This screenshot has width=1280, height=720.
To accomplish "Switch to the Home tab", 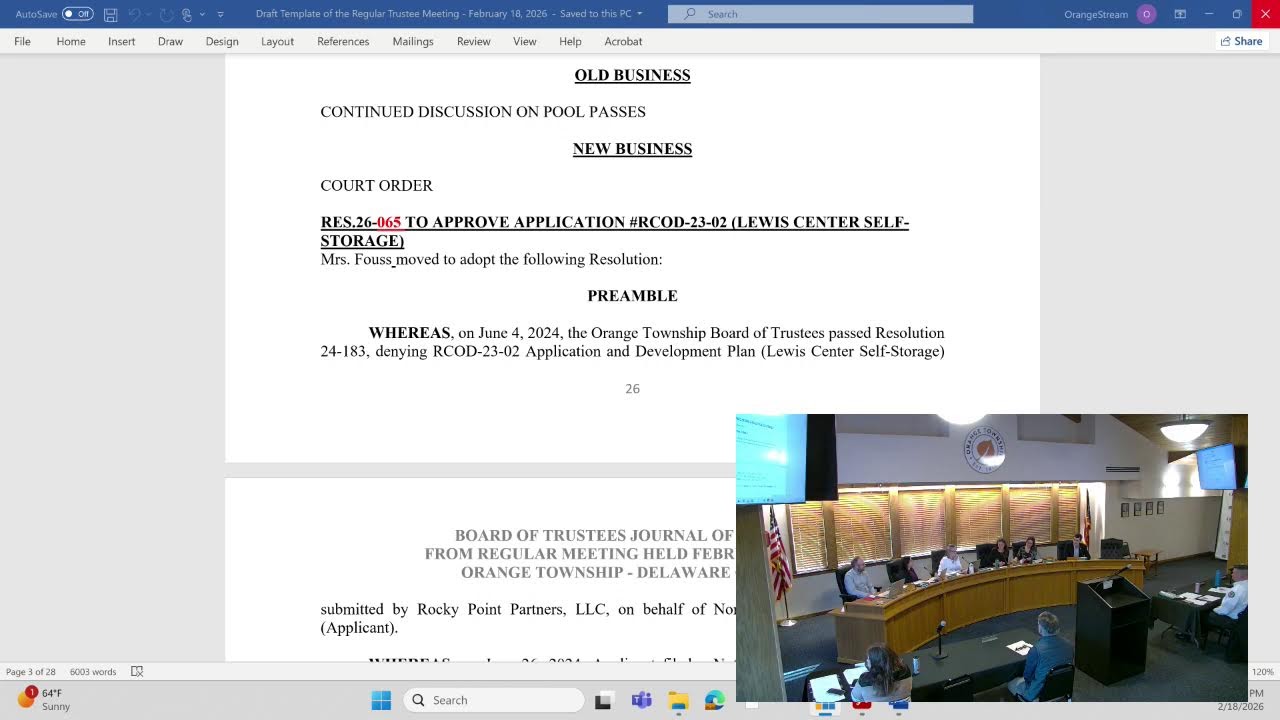I will [x=71, y=41].
